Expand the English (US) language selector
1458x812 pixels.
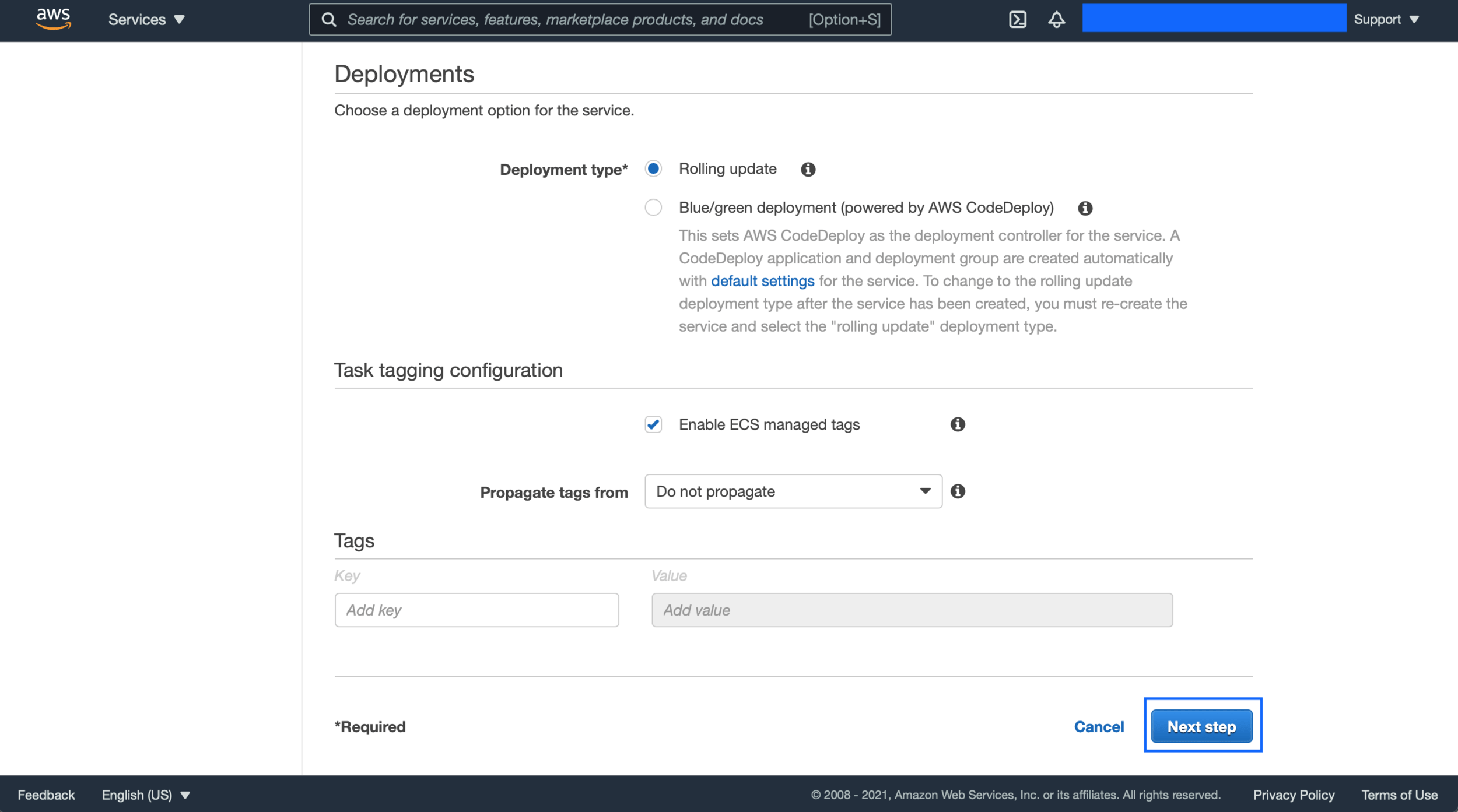pyautogui.click(x=146, y=795)
